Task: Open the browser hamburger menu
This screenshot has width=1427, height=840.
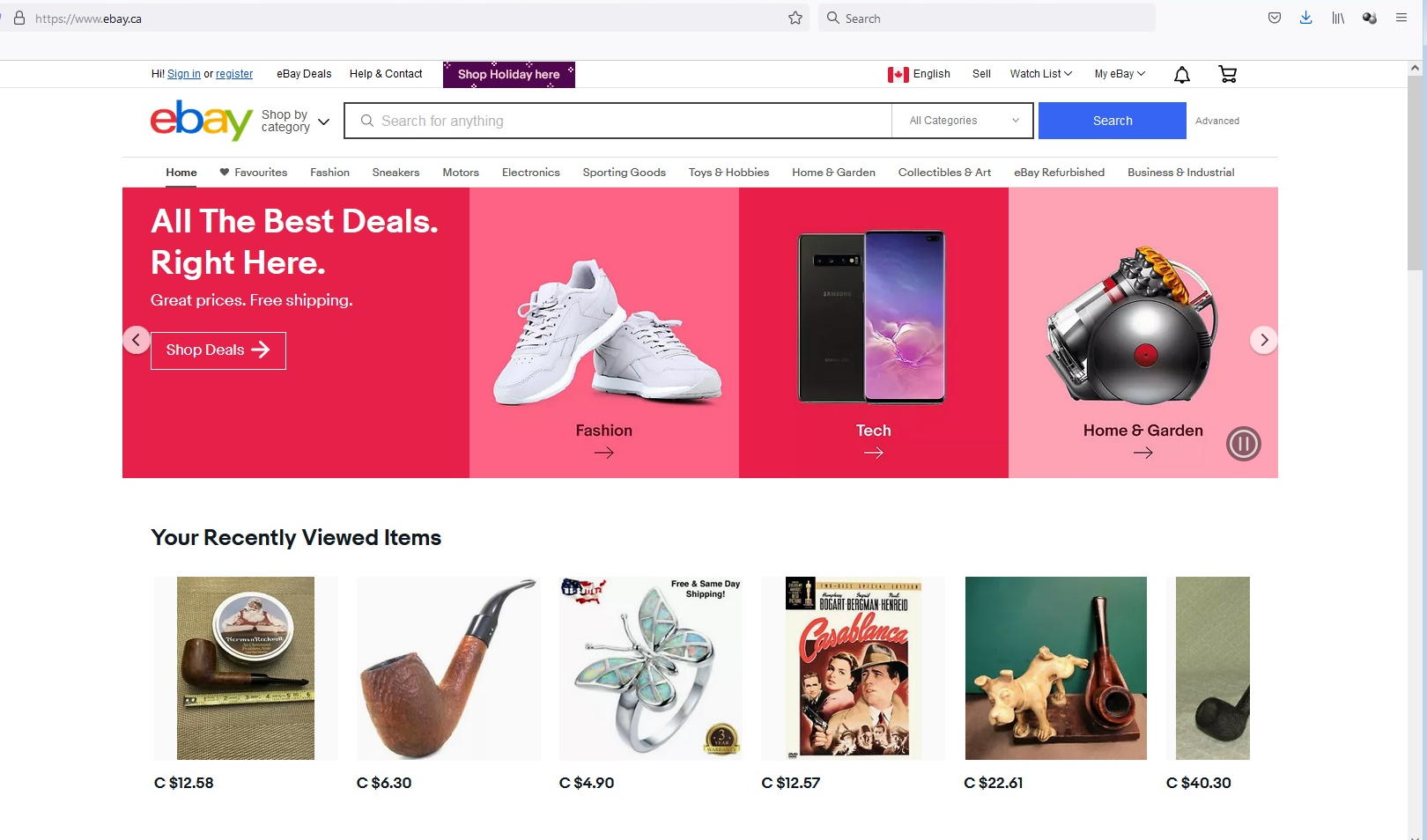Action: 1401,18
